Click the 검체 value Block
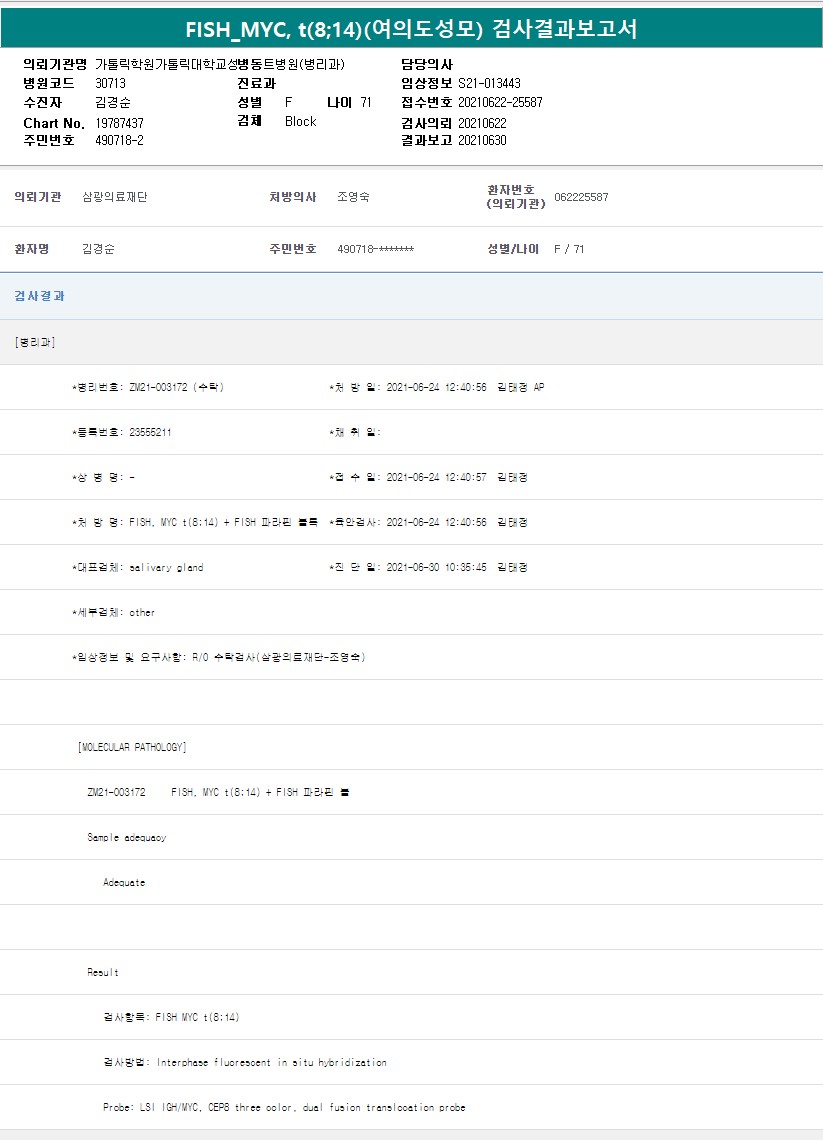This screenshot has width=823, height=1140. (300, 122)
